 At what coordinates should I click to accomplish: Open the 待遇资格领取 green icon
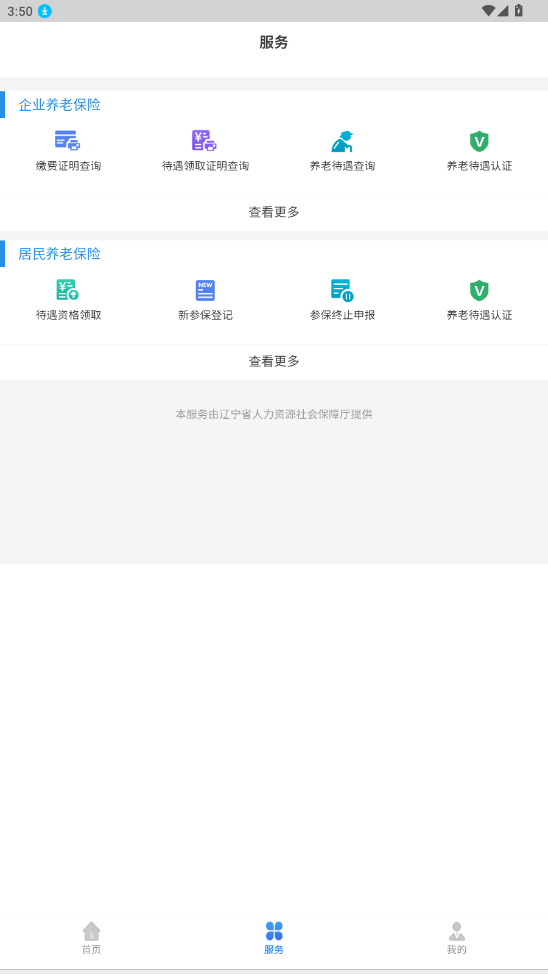[68, 290]
